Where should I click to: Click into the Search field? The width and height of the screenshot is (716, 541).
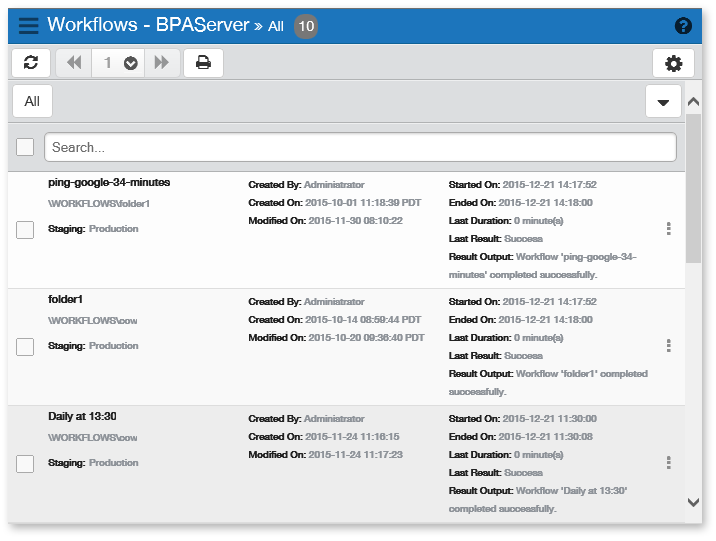(360, 147)
